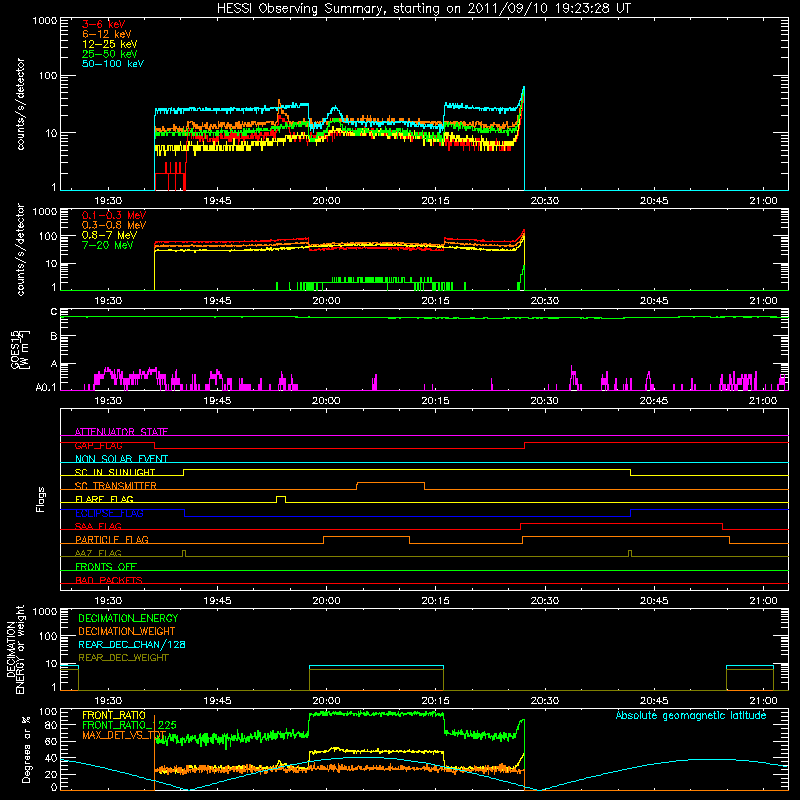Select the DECIMATION_ENERGY legend label
The width and height of the screenshot is (800, 800).
tap(128, 618)
